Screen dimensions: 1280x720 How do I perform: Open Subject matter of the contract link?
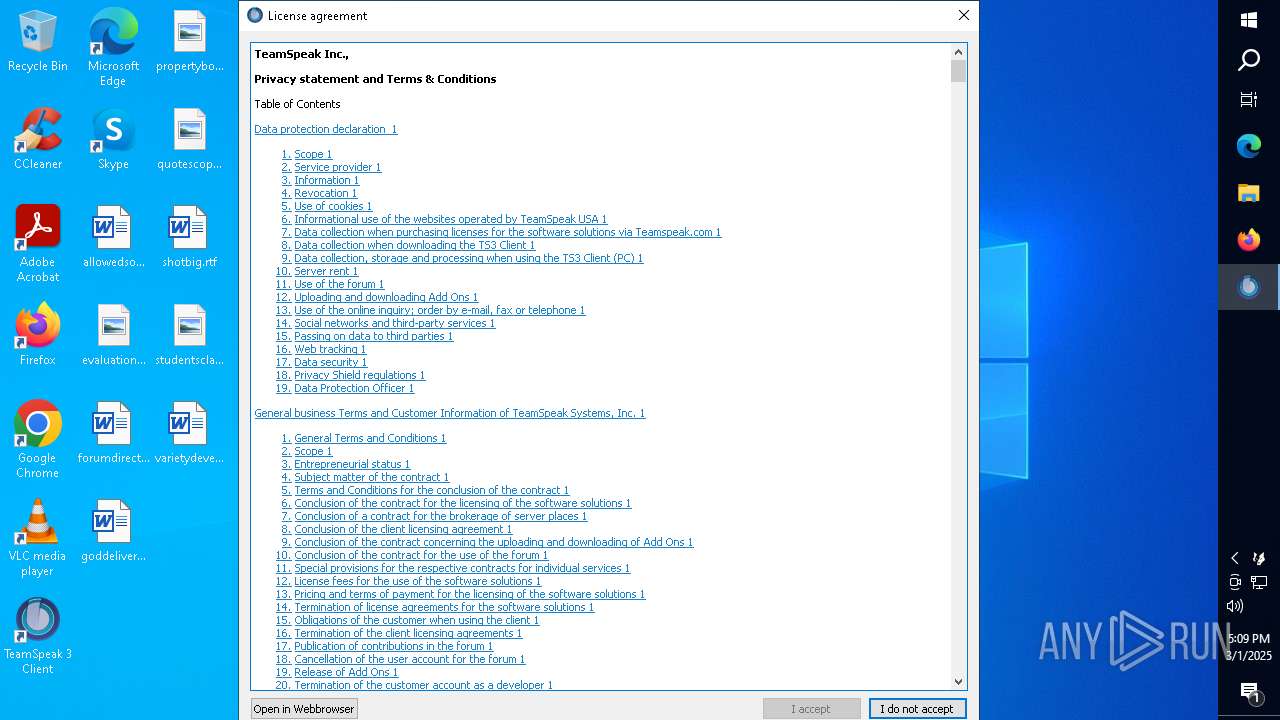coord(371,477)
